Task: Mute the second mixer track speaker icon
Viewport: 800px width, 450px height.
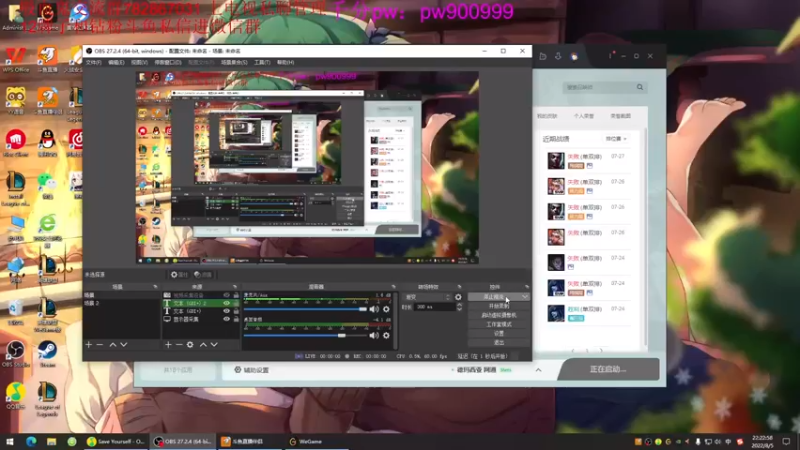Action: 374,335
